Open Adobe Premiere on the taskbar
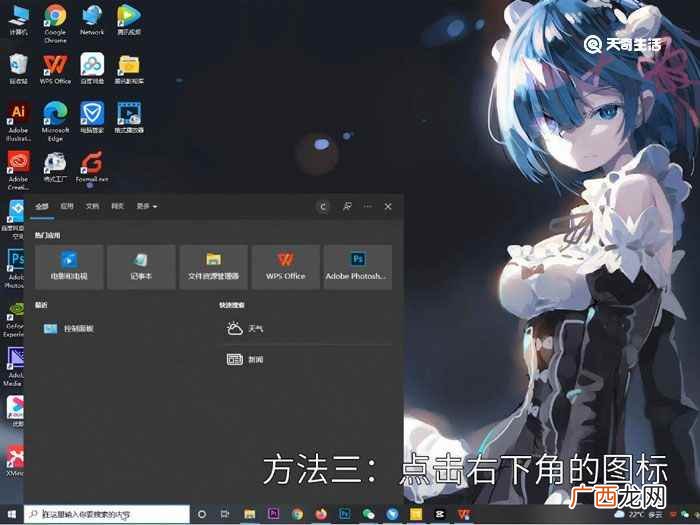The height and width of the screenshot is (525, 700). click(x=273, y=514)
